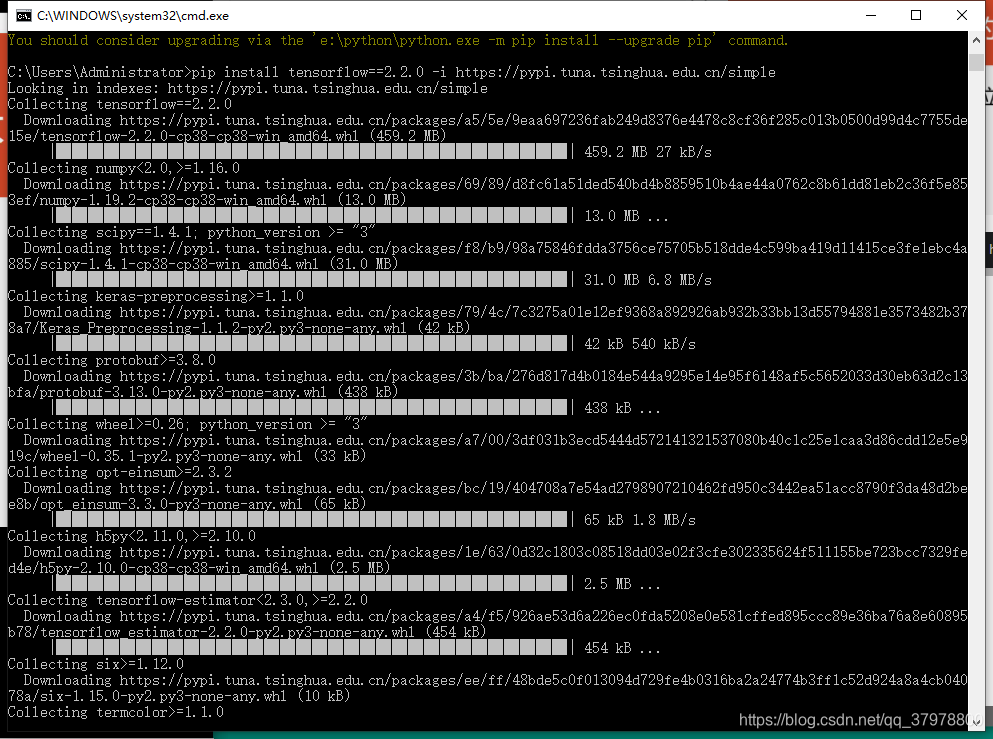This screenshot has height=739, width=993.
Task: Click 'Collecting keras-preprocessing>=1.1.0' line
Action: (x=156, y=296)
